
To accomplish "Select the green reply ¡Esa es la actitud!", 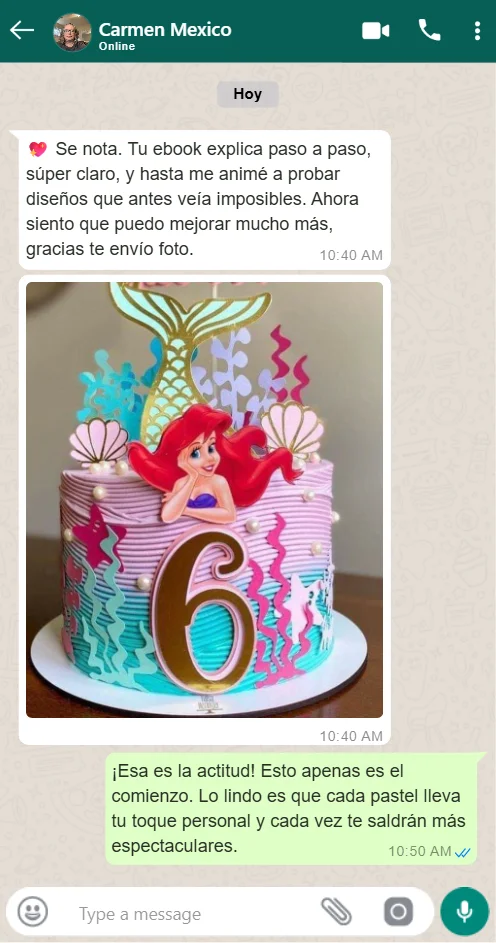I will tap(291, 808).
